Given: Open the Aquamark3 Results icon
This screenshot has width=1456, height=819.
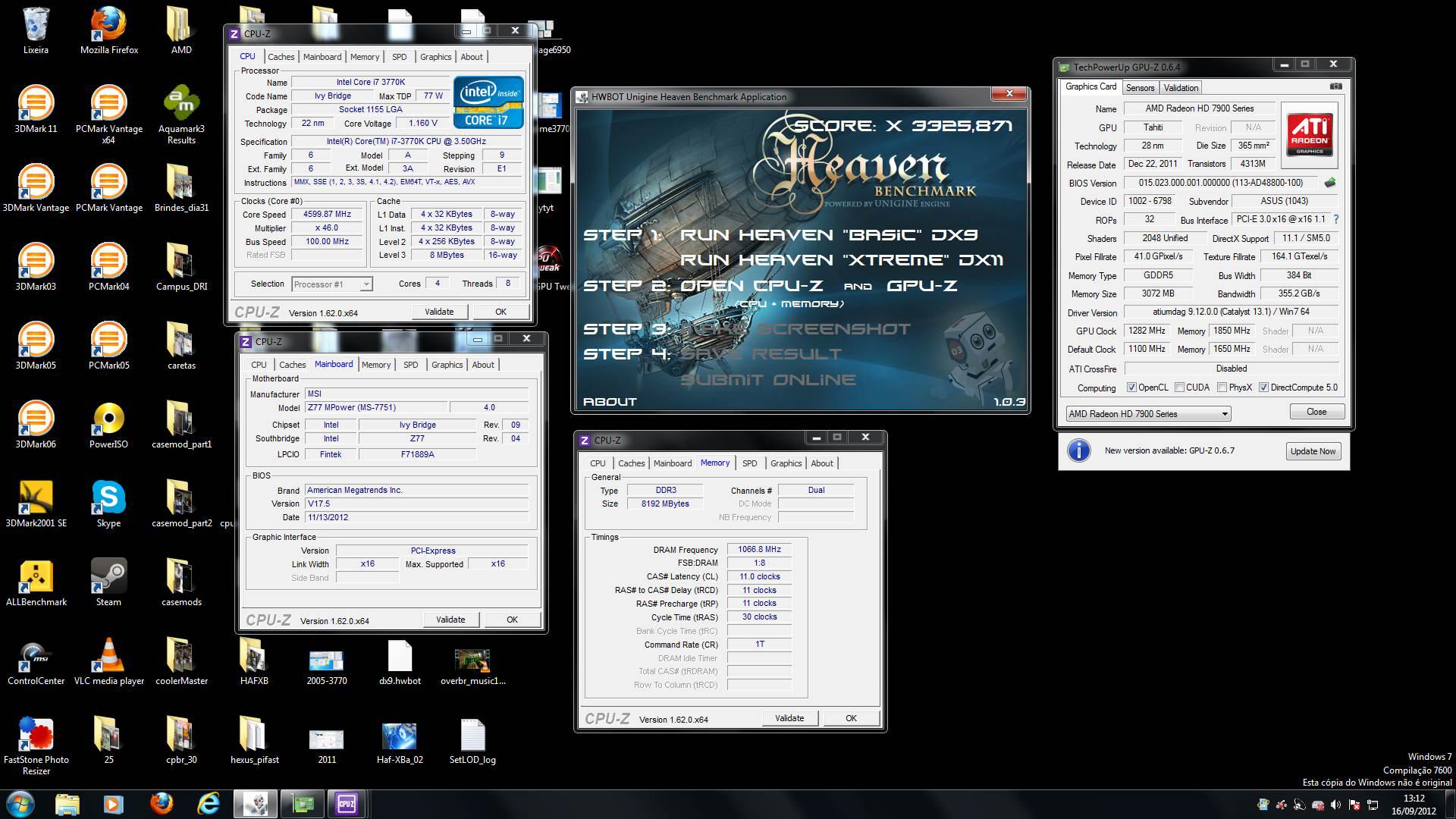Looking at the screenshot, I should coord(181,115).
